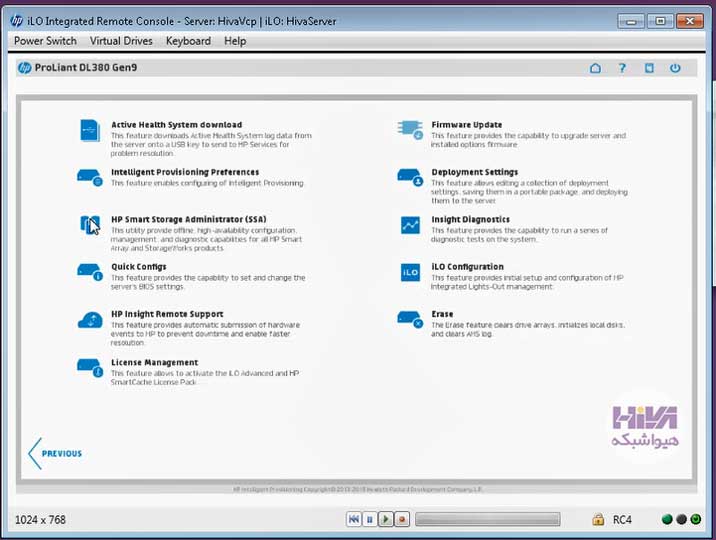This screenshot has height=540, width=716.
Task: Open Intelligent Provisioning Preferences title link
Action: coord(185,172)
